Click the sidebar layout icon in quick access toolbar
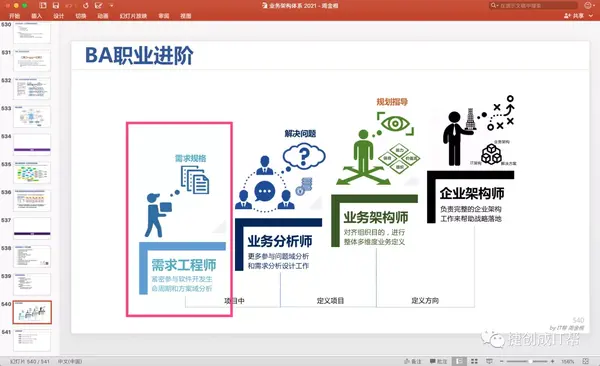This screenshot has width=600, height=366. tap(43, 5)
